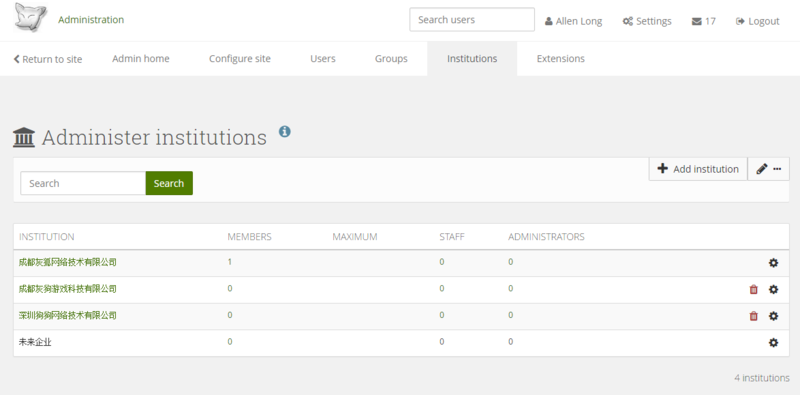Open the Configure site menu
This screenshot has width=800, height=395.
(x=240, y=59)
